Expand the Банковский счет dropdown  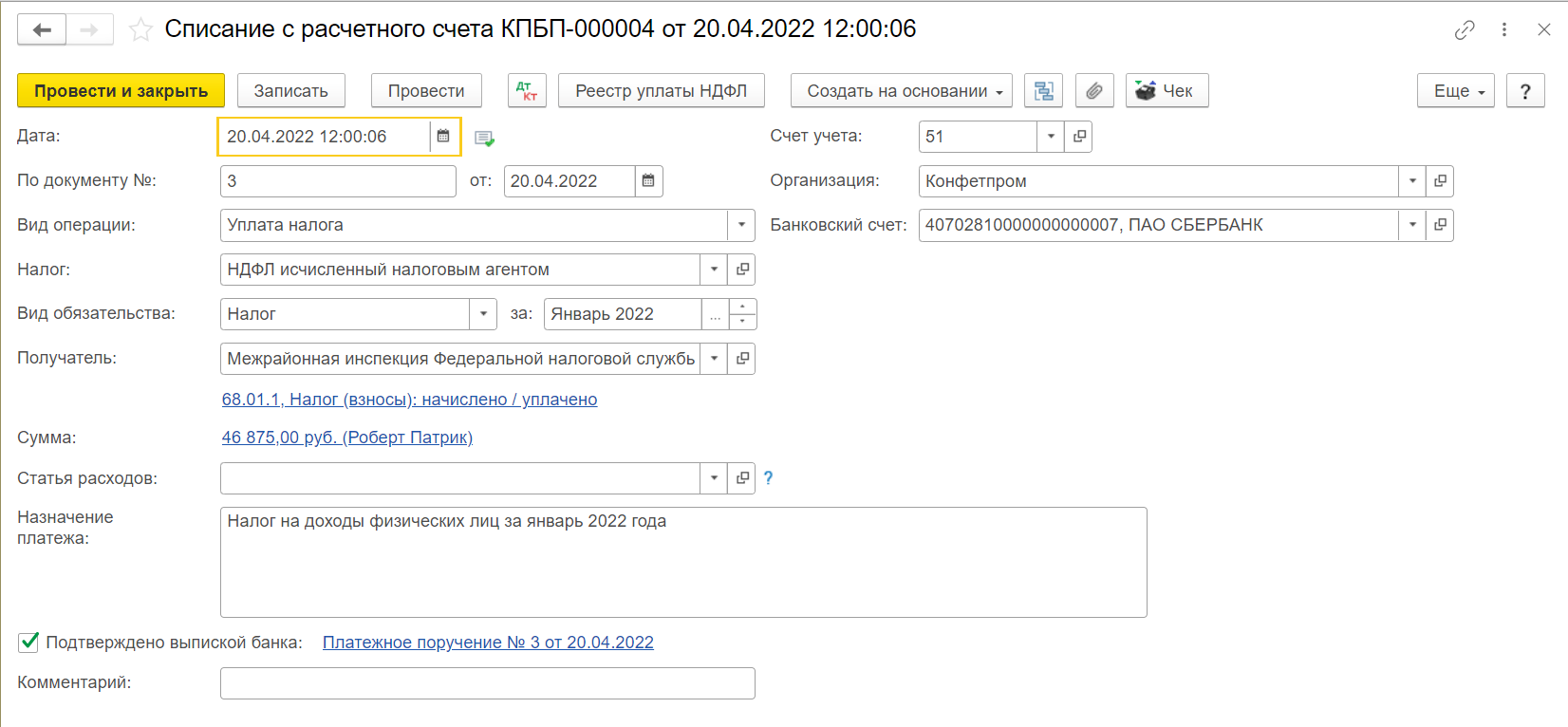click(1411, 226)
